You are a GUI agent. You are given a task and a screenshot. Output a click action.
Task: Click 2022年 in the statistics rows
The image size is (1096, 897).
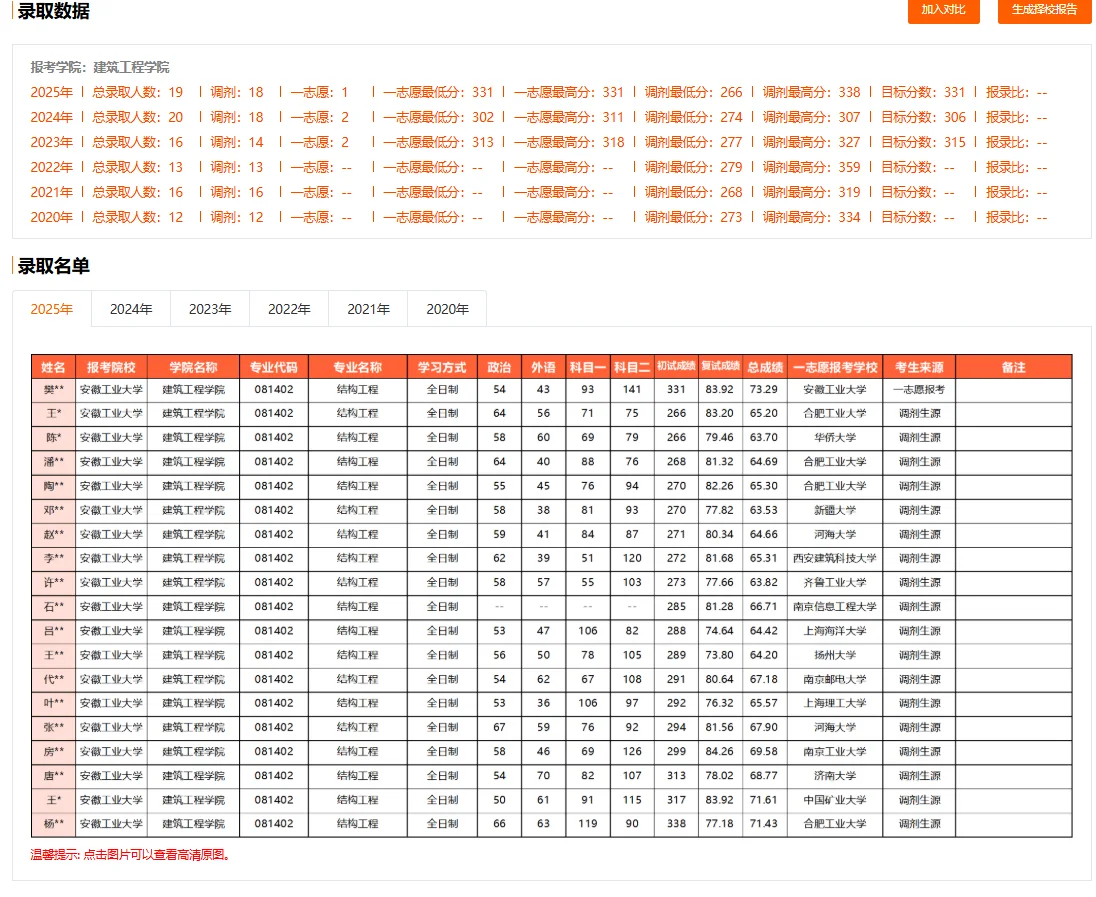[x=52, y=167]
